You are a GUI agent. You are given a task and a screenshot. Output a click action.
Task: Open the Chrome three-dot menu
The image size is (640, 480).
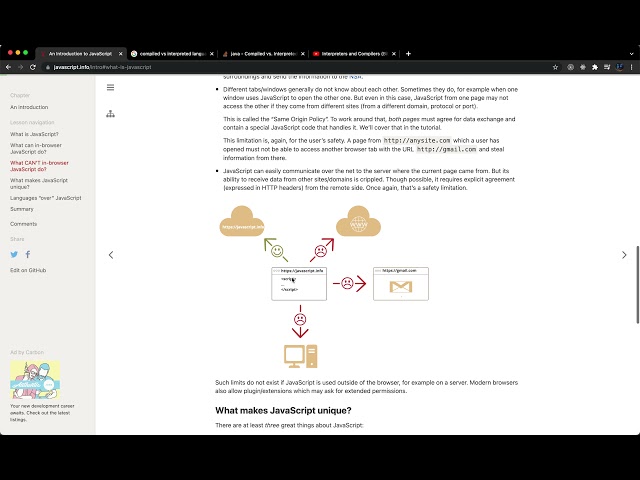631,67
